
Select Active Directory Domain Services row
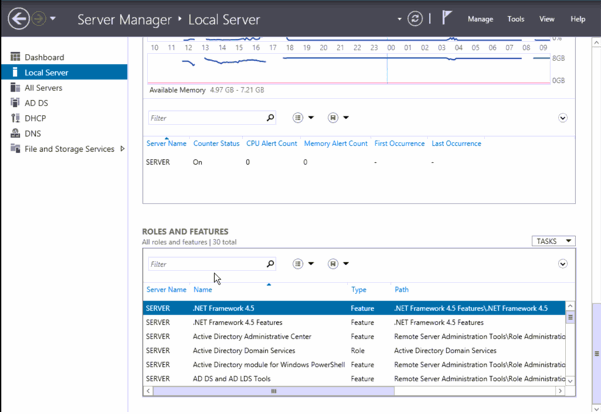point(354,350)
